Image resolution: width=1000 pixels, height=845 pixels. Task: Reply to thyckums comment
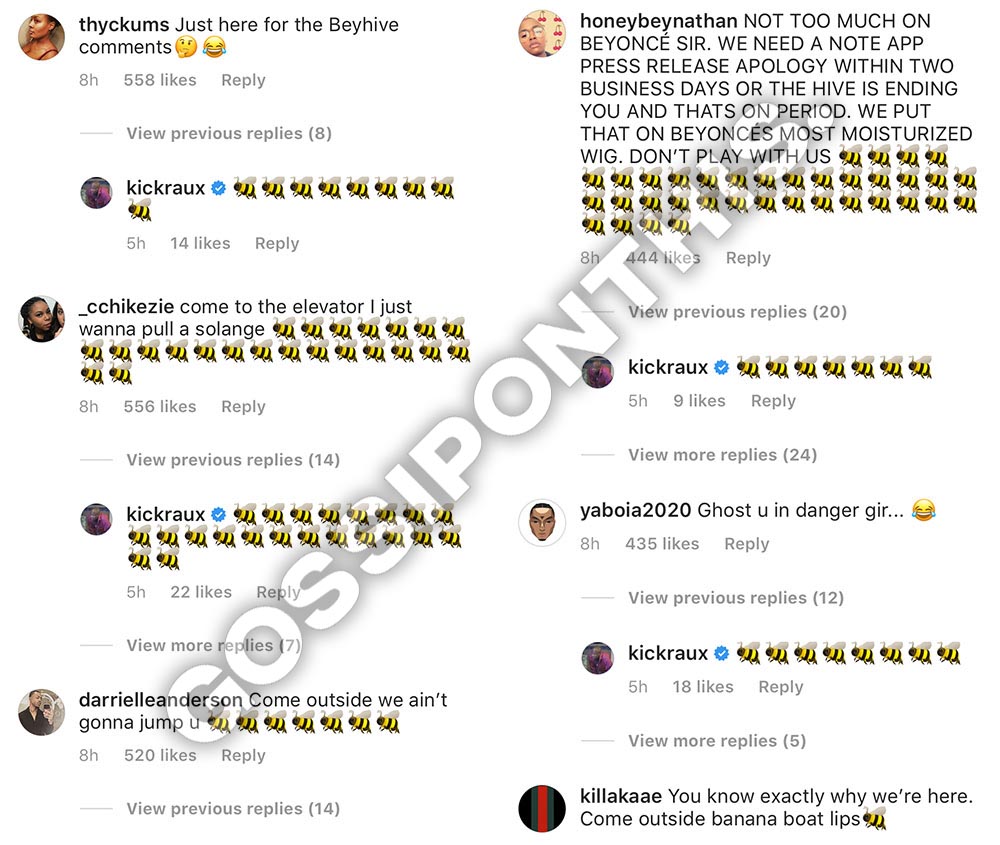point(243,80)
